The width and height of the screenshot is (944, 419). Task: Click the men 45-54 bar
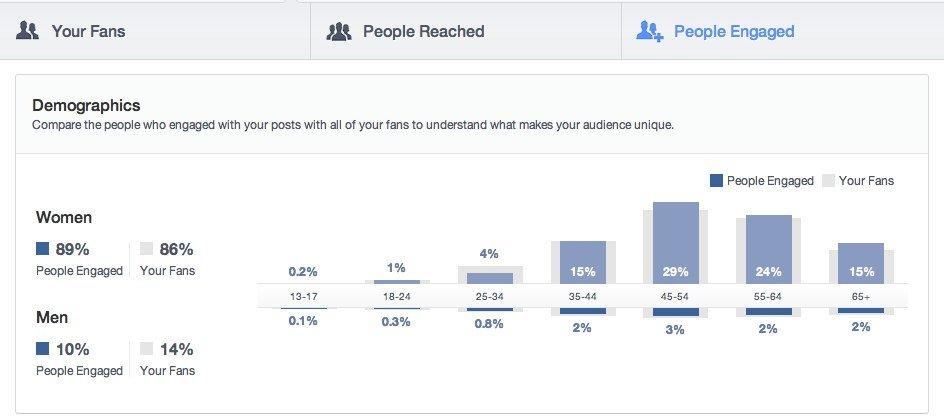point(675,313)
